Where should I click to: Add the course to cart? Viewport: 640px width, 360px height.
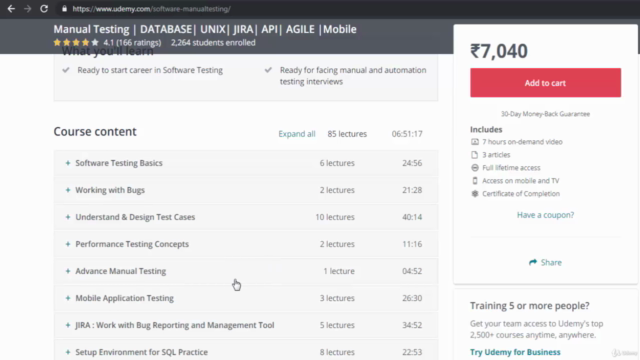point(545,82)
